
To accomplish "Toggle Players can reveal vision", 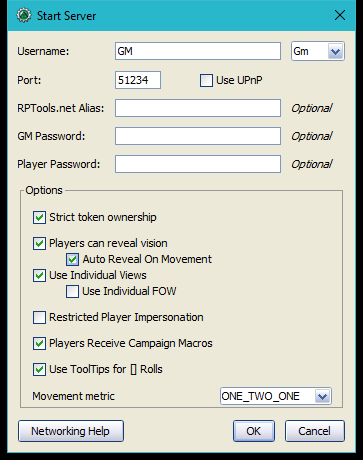I will [x=39, y=243].
